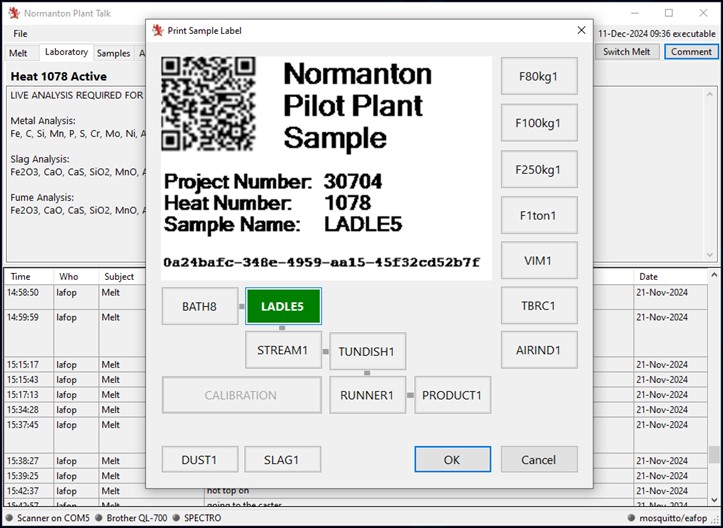Image resolution: width=723 pixels, height=528 pixels.
Task: Select the log row at 15:38:27
Action: 355,461
